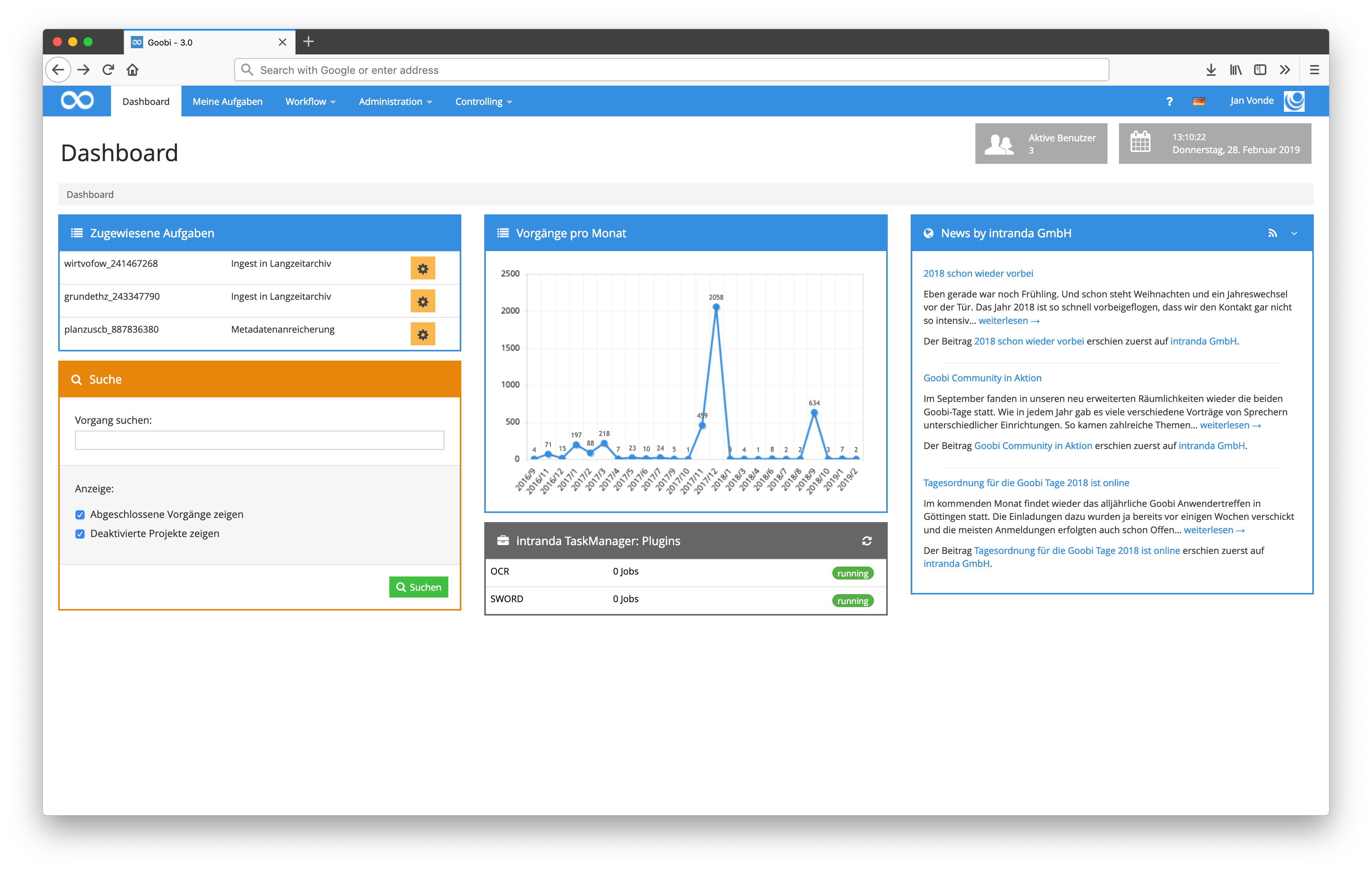Screen dimensions: 1372x872
Task: Click the Vorgang suchen input field
Action: pyautogui.click(x=259, y=440)
